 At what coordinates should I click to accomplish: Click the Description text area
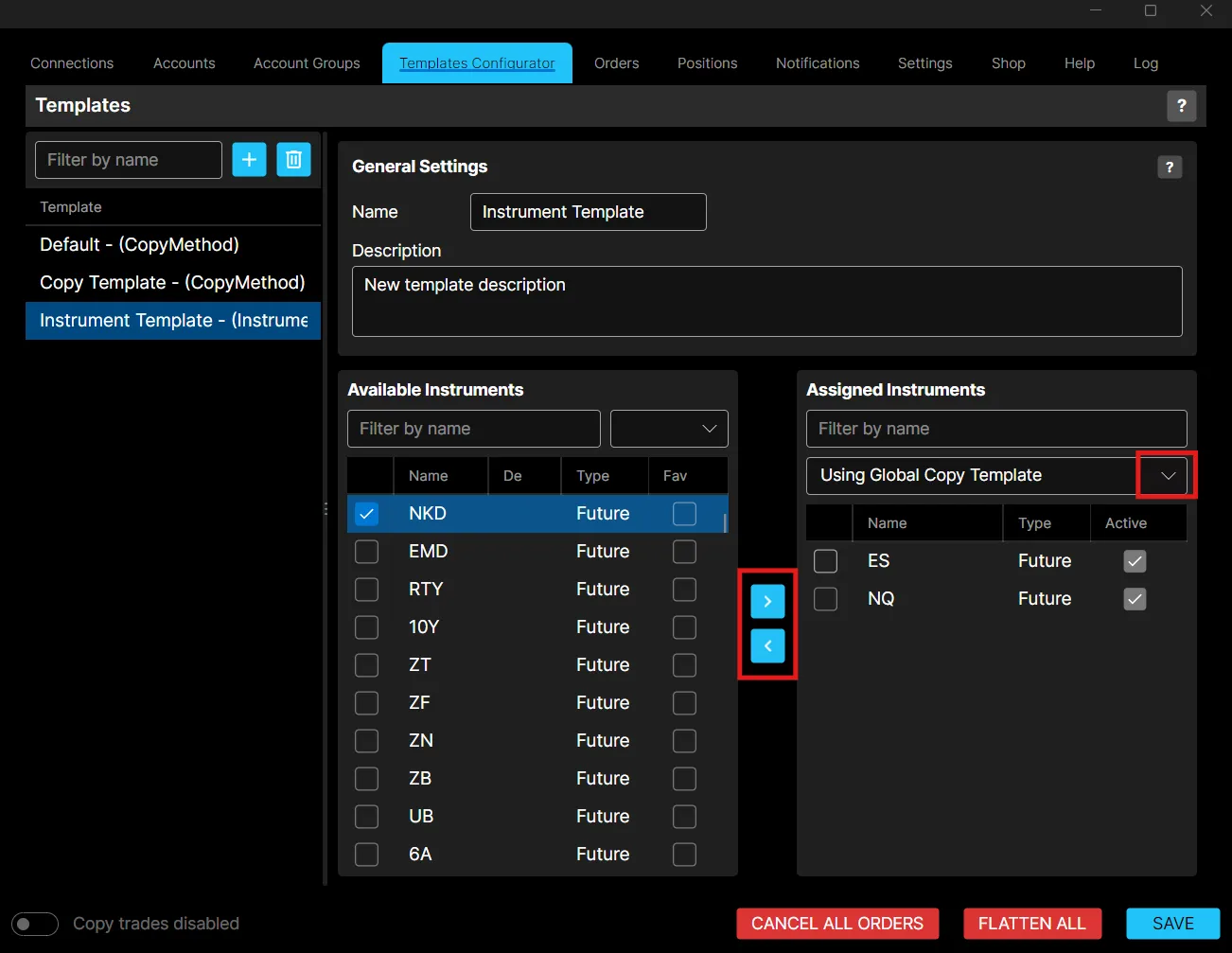click(x=767, y=301)
